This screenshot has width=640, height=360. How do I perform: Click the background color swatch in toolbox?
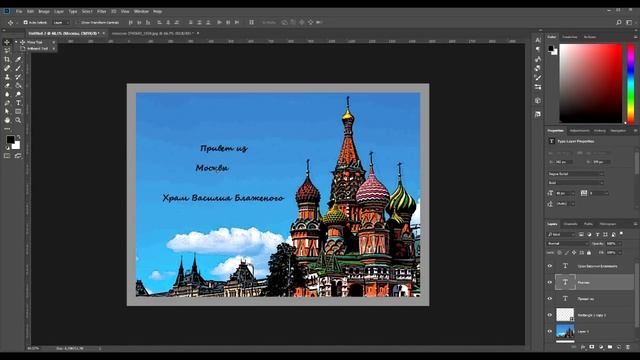pyautogui.click(x=17, y=146)
